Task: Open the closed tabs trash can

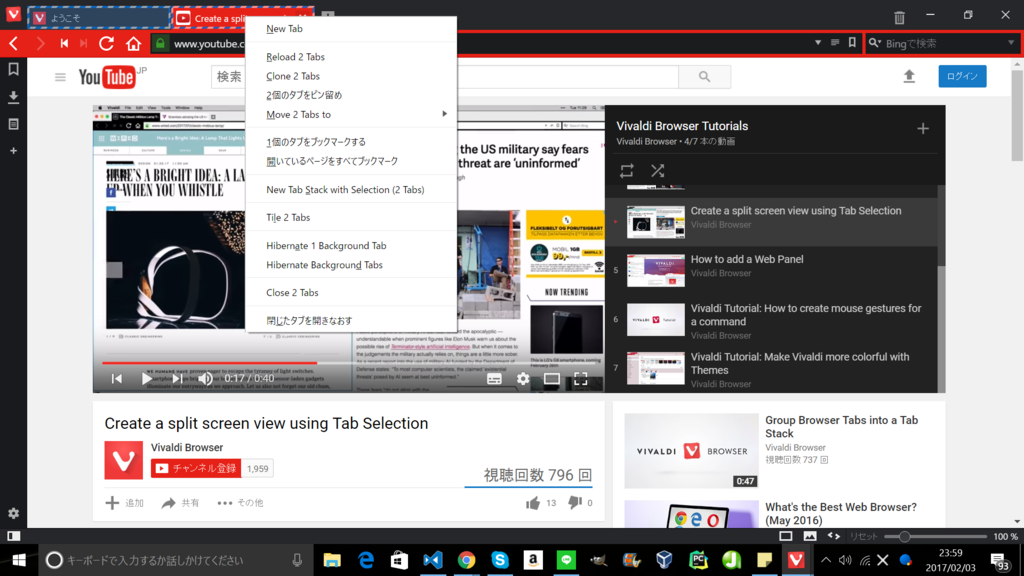Action: tap(899, 18)
